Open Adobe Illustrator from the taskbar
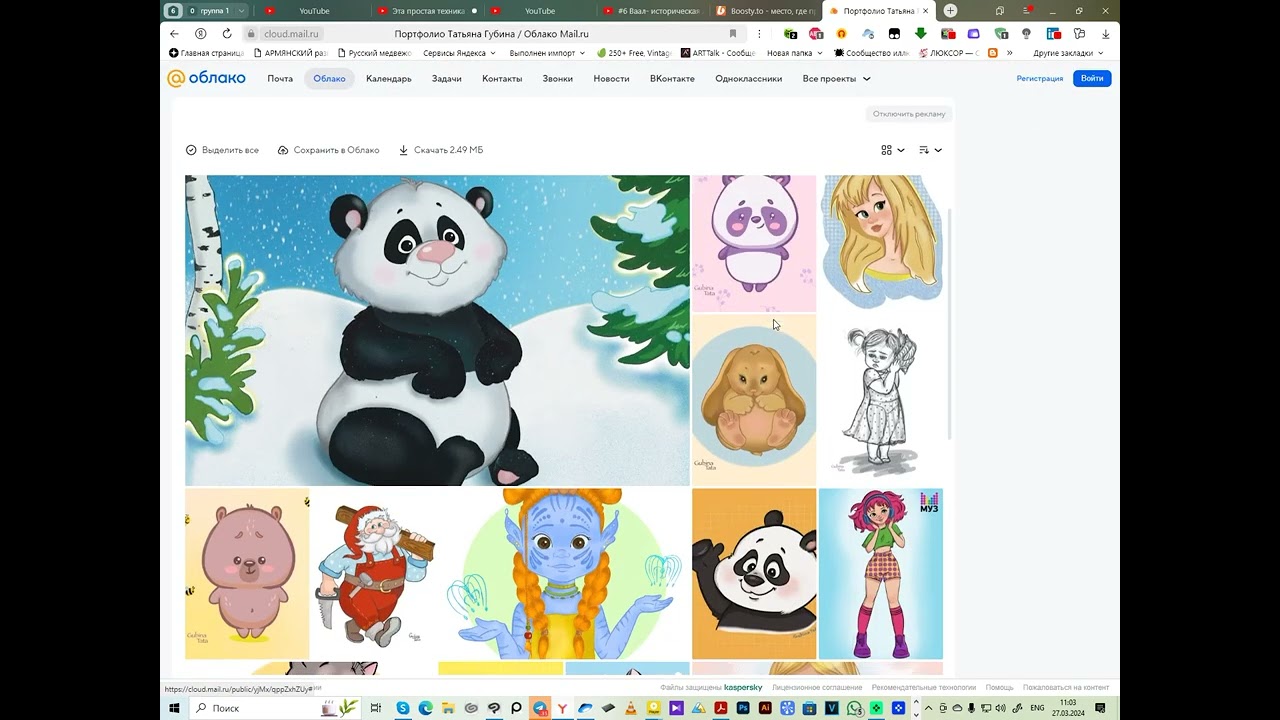Screen dimensions: 1280x720 765,708
